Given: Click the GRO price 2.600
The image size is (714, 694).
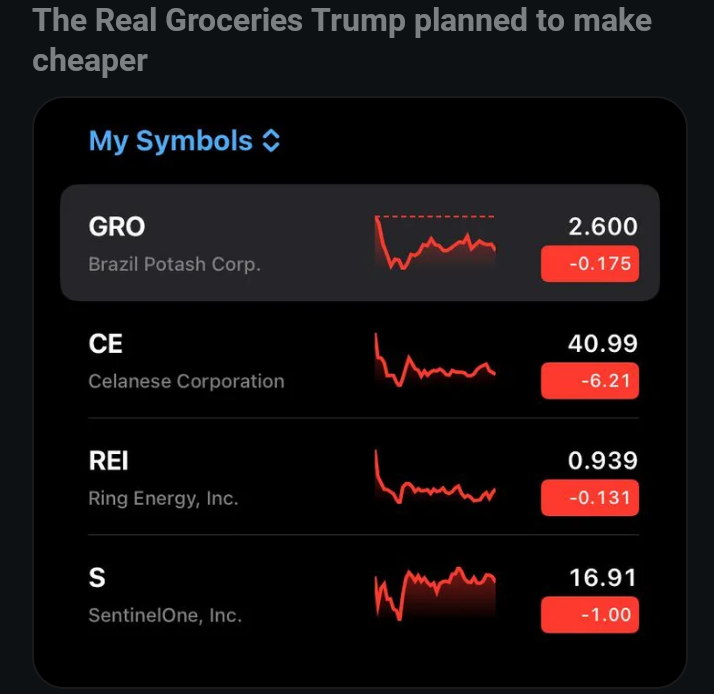Looking at the screenshot, I should (x=603, y=226).
